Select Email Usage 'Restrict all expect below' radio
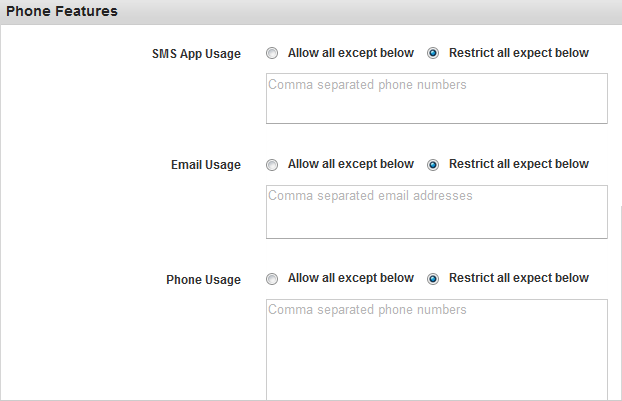The image size is (622, 401). point(433,165)
